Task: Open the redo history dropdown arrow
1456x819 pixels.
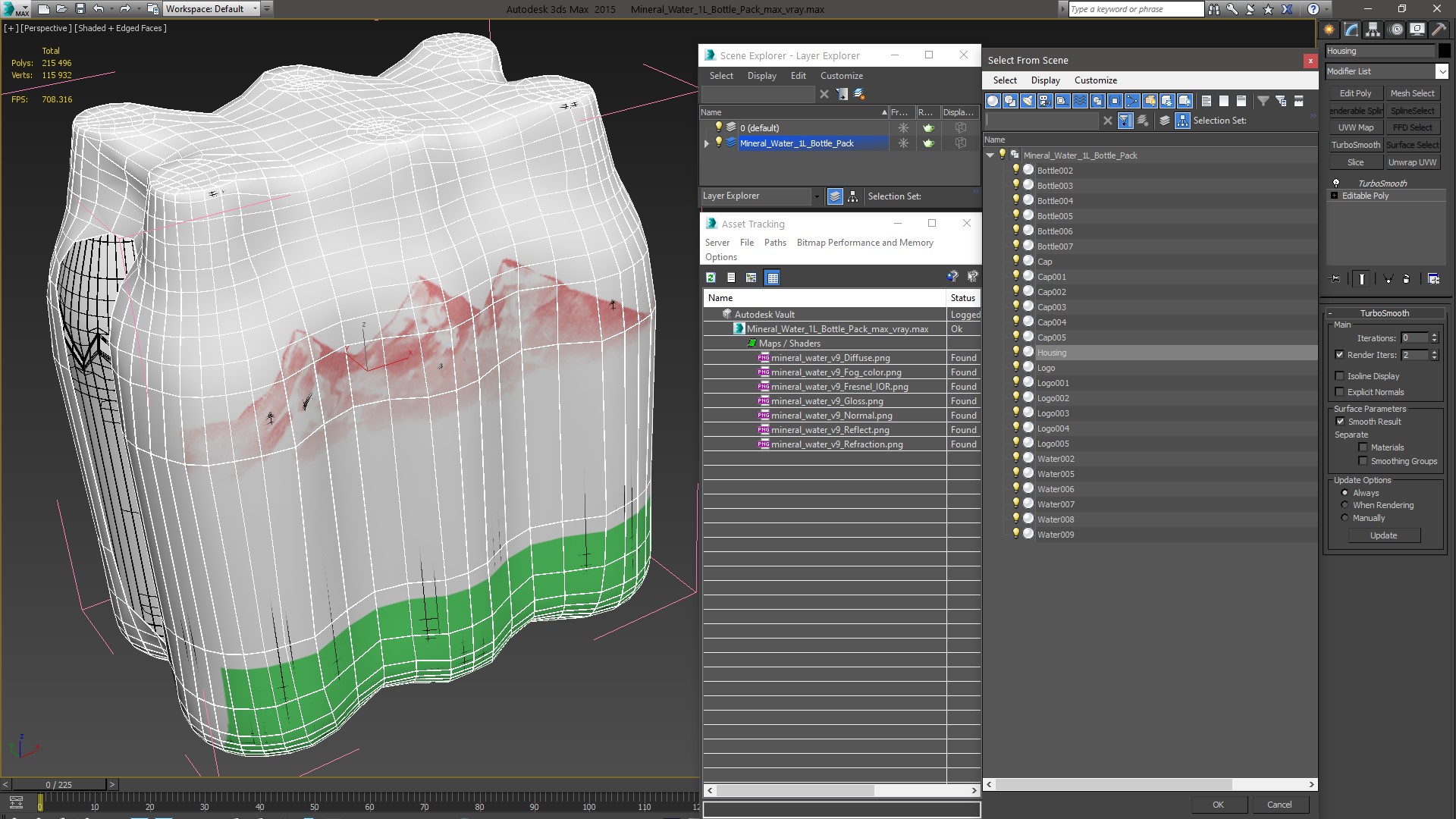Action: coord(137,9)
